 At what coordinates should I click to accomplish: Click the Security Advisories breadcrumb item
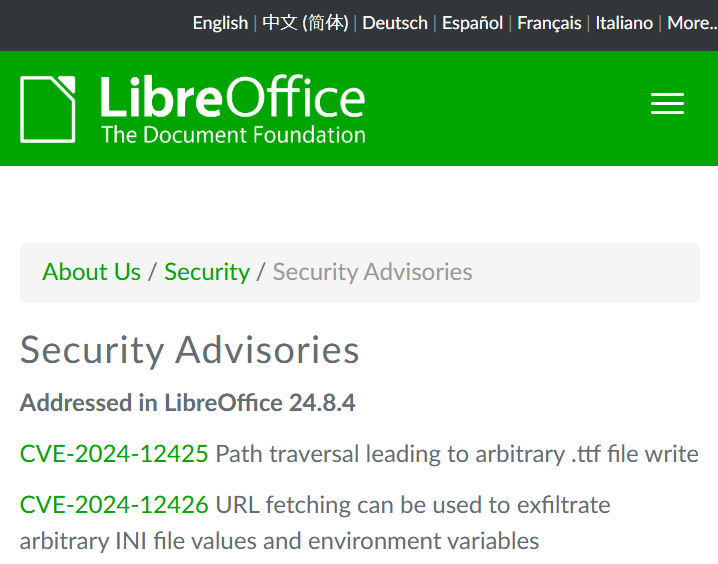372,272
